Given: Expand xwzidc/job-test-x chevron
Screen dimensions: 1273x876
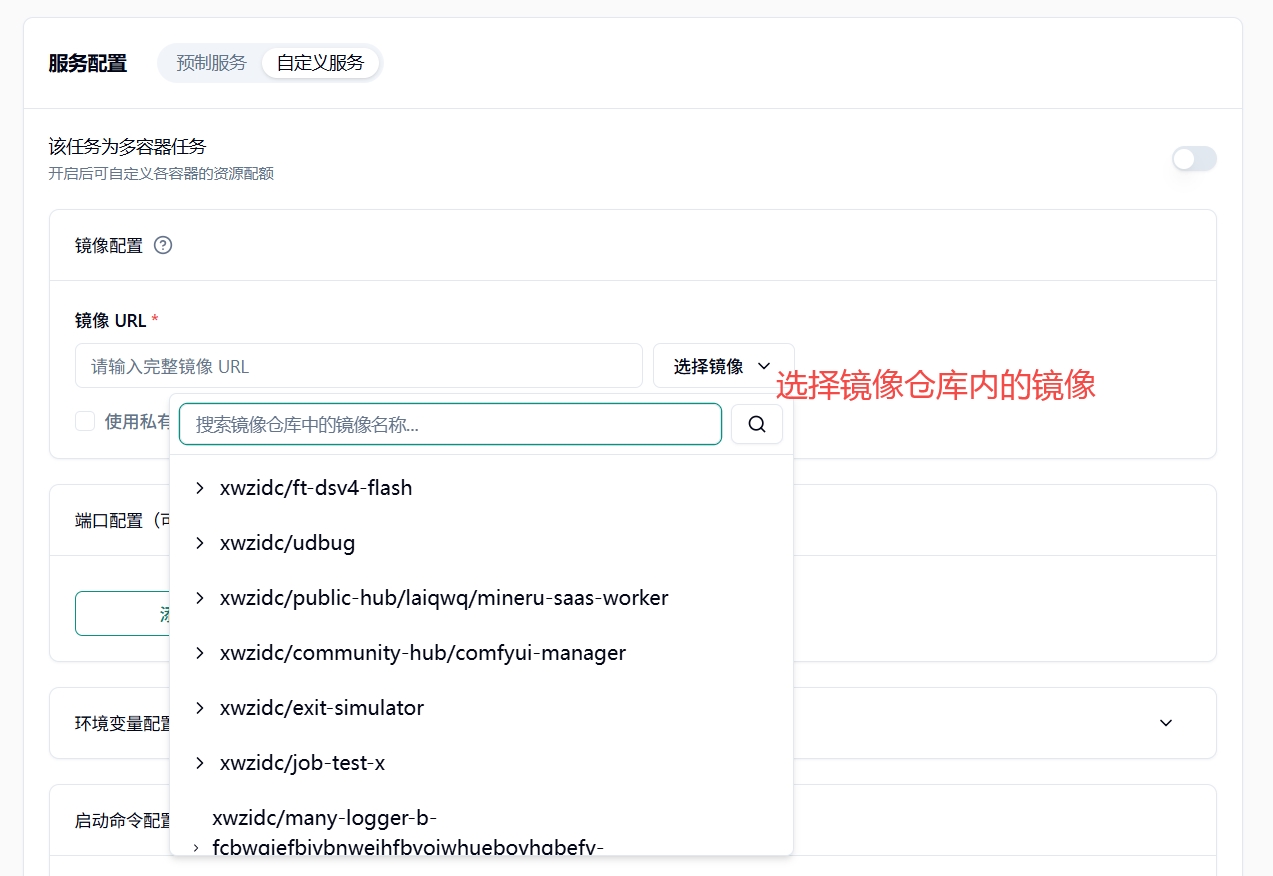Looking at the screenshot, I should click(200, 763).
